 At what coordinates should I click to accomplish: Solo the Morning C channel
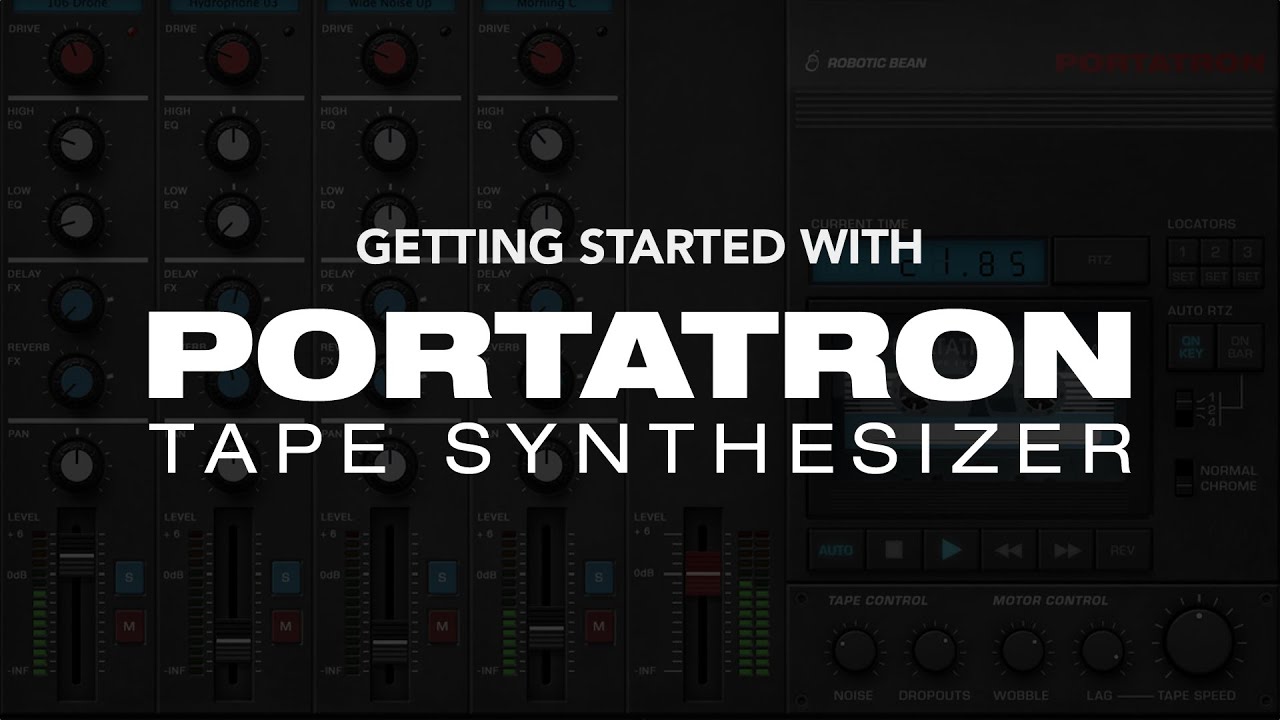pos(600,576)
